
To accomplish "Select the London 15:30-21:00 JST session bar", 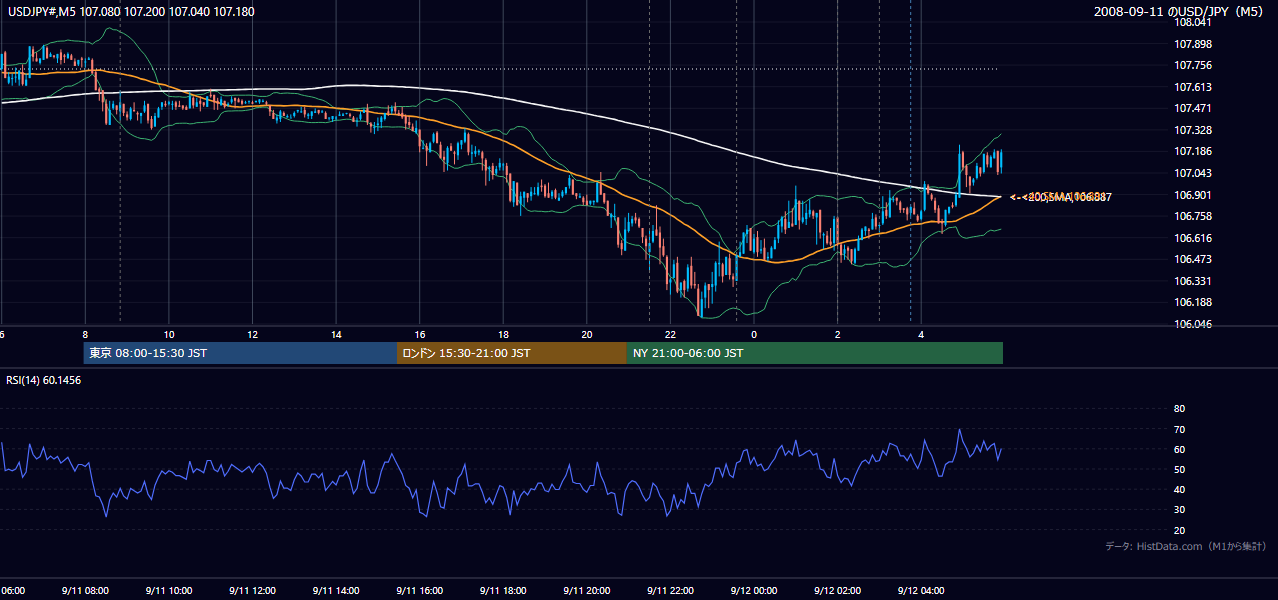I will 512,353.
